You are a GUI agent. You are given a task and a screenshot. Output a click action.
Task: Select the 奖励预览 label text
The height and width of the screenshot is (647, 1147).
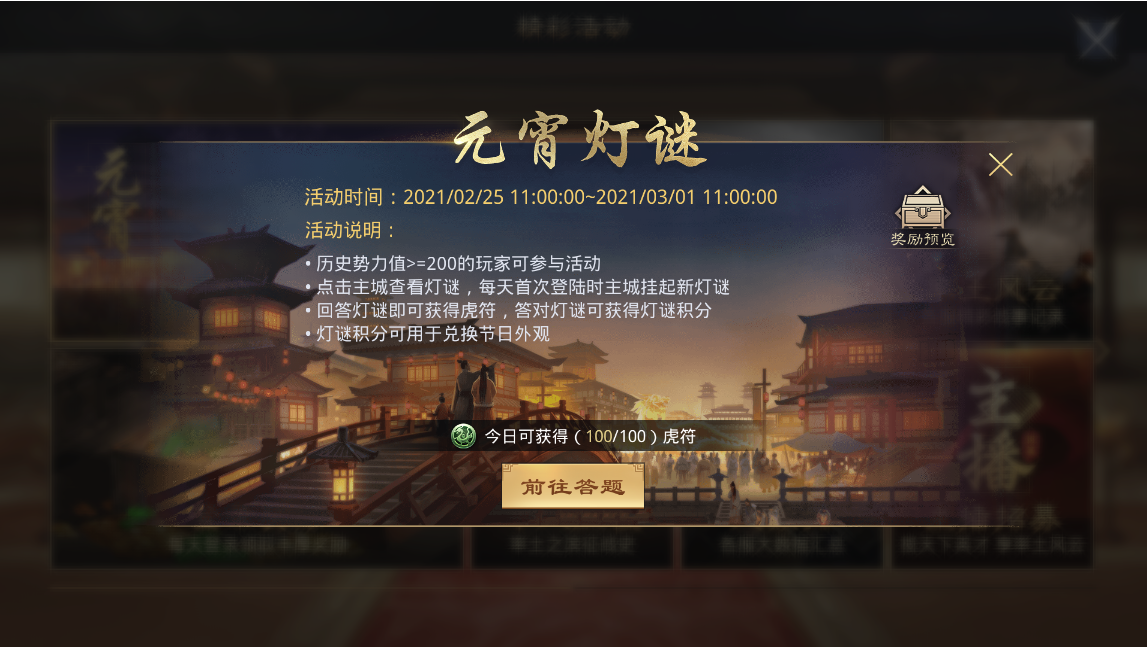[922, 239]
